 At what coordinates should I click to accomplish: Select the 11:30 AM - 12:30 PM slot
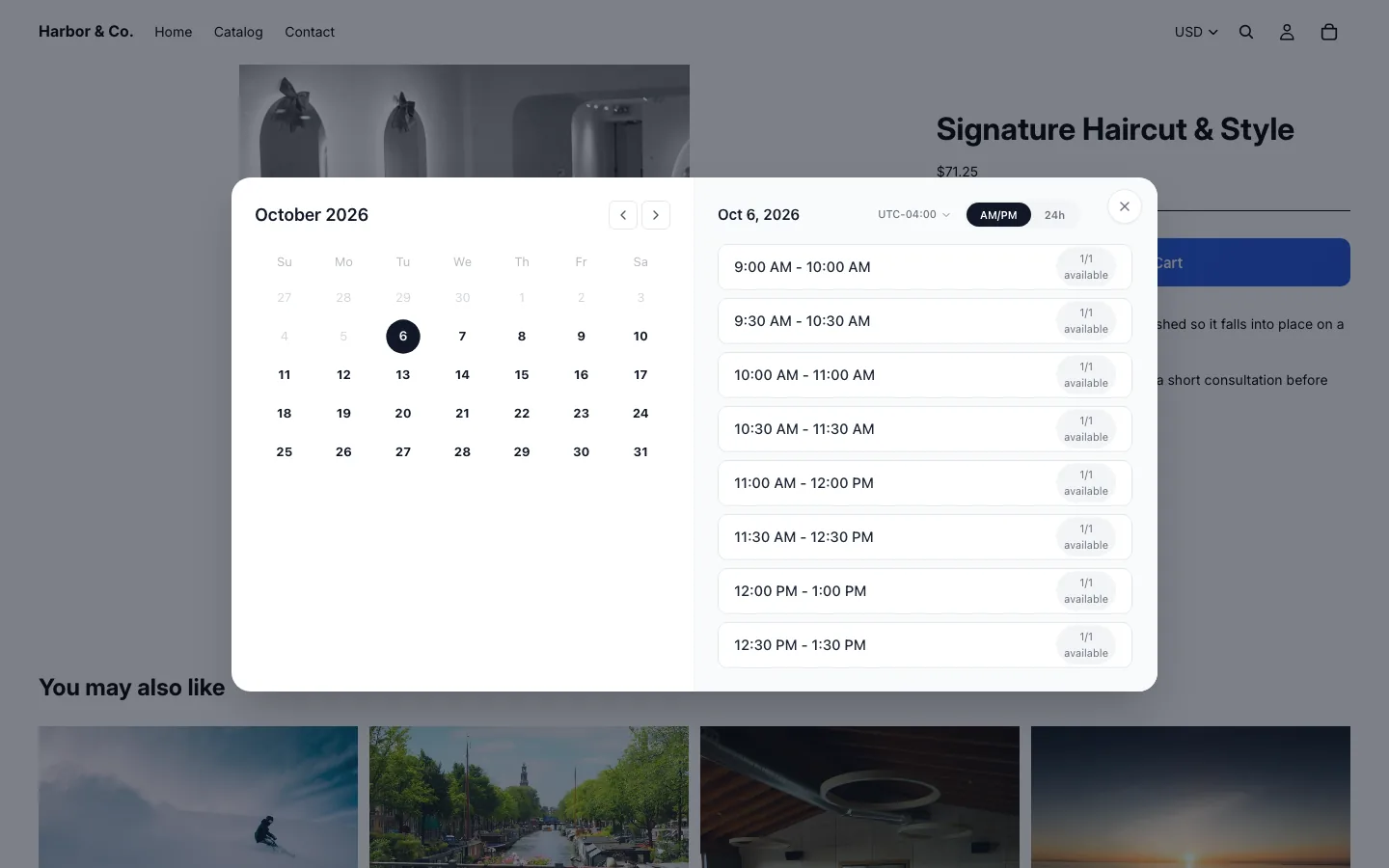point(925,537)
